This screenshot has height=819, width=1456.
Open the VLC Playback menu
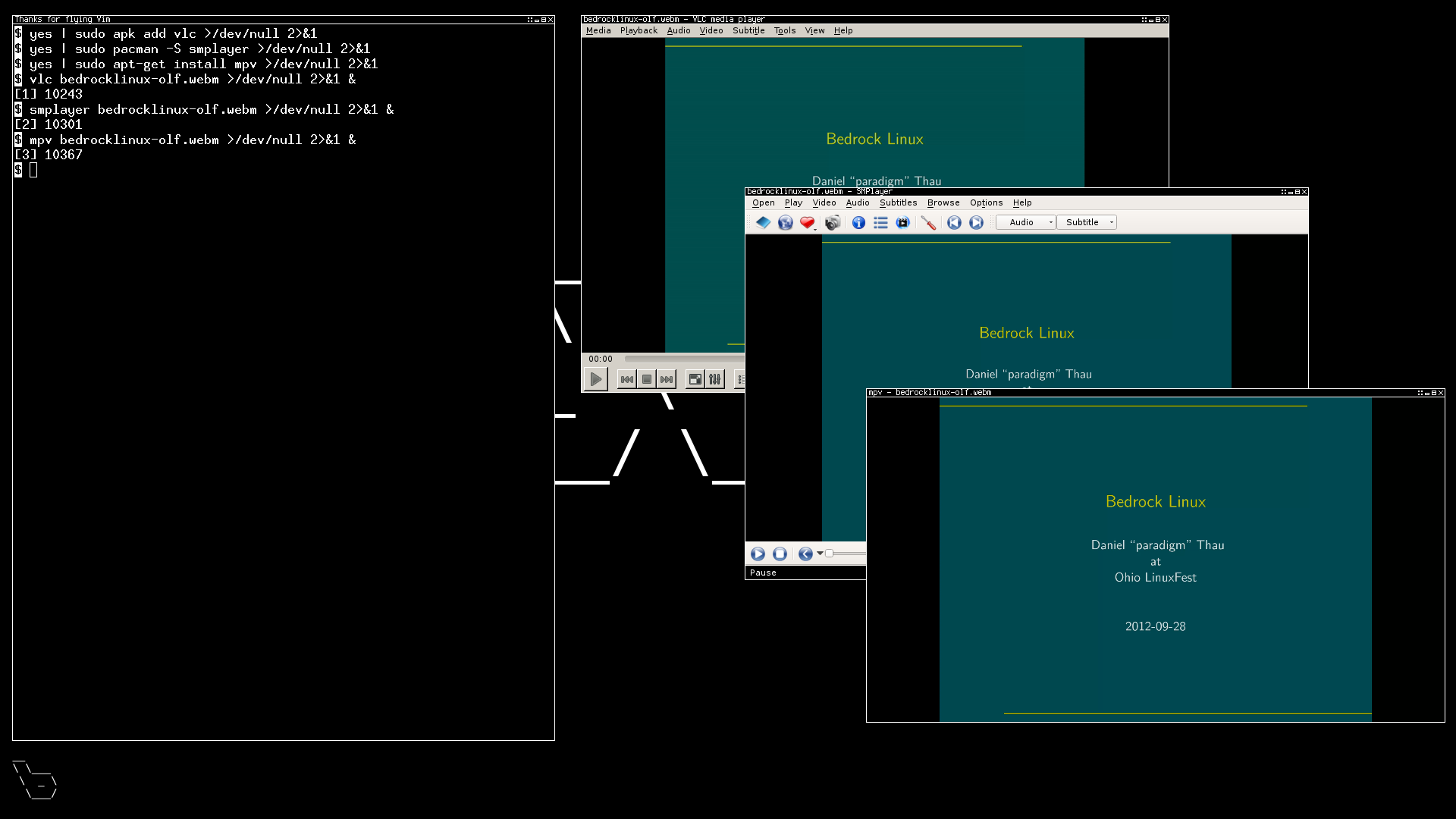(x=638, y=30)
